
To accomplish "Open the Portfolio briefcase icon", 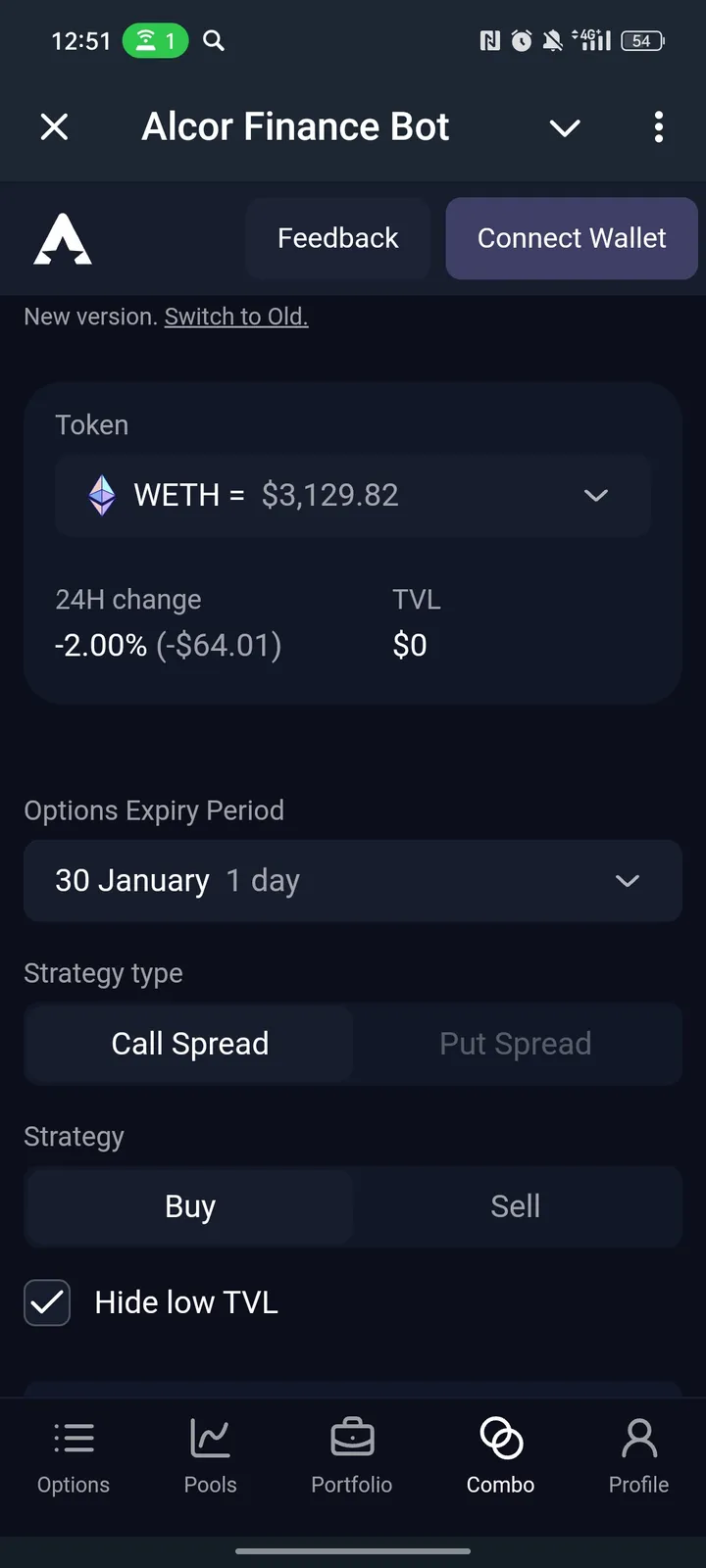I will [352, 1439].
